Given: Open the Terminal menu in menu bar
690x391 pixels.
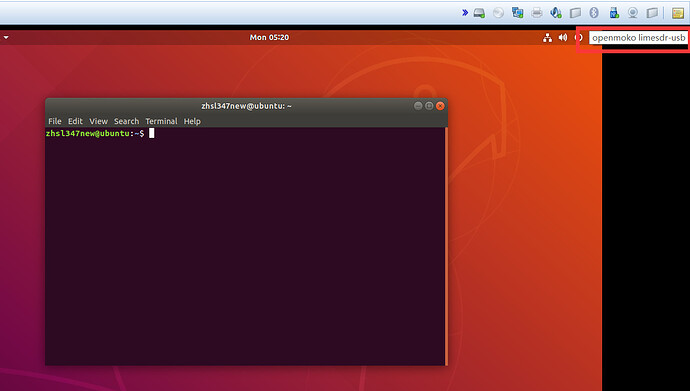Looking at the screenshot, I should click(161, 121).
